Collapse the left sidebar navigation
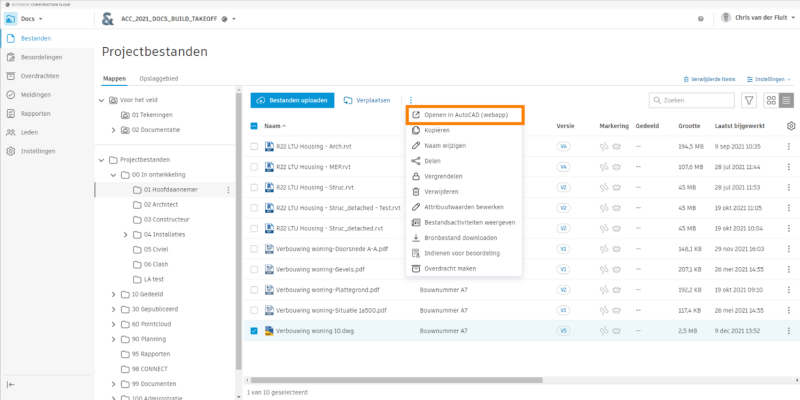800x400 pixels. click(x=11, y=384)
